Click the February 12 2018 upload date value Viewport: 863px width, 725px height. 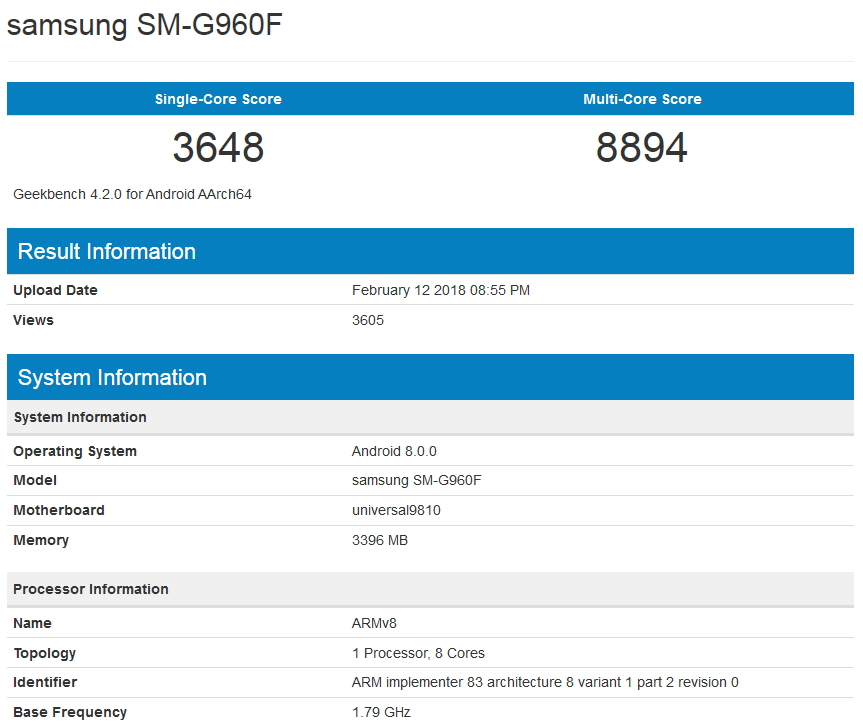(441, 290)
